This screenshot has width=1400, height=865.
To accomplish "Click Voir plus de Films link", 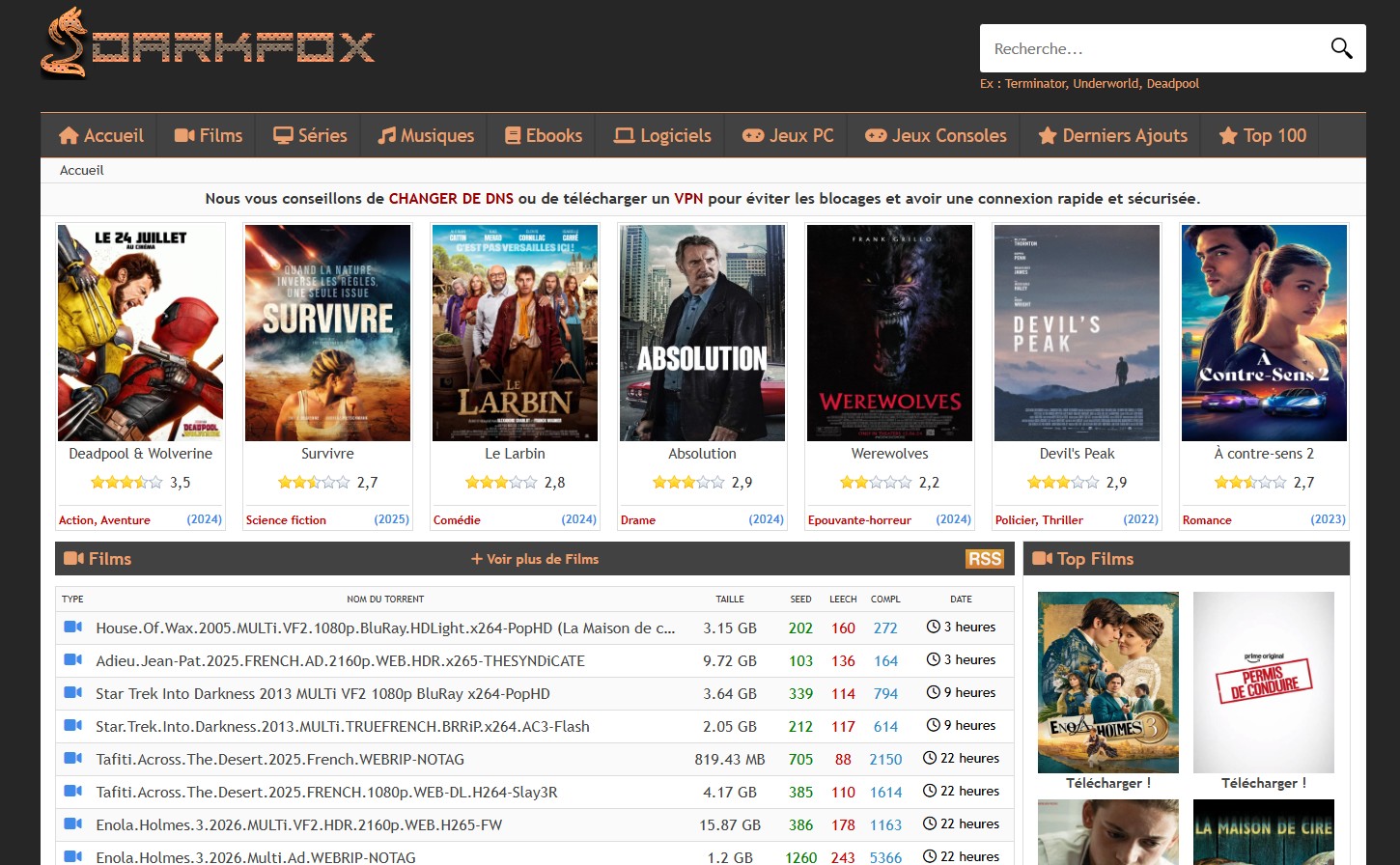I will point(535,559).
